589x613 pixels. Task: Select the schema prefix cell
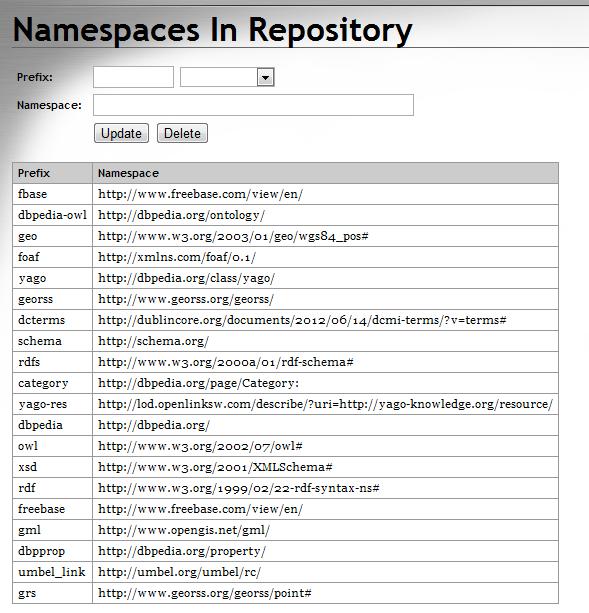pyautogui.click(x=52, y=341)
